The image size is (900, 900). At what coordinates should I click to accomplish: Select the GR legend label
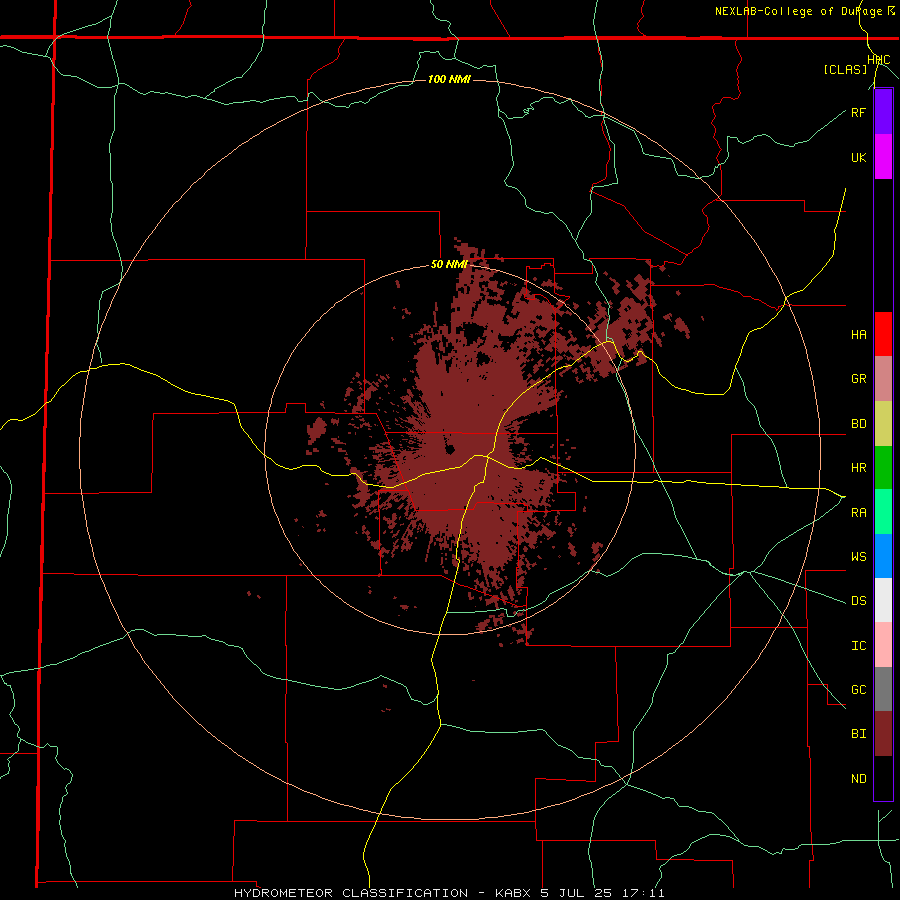point(858,379)
